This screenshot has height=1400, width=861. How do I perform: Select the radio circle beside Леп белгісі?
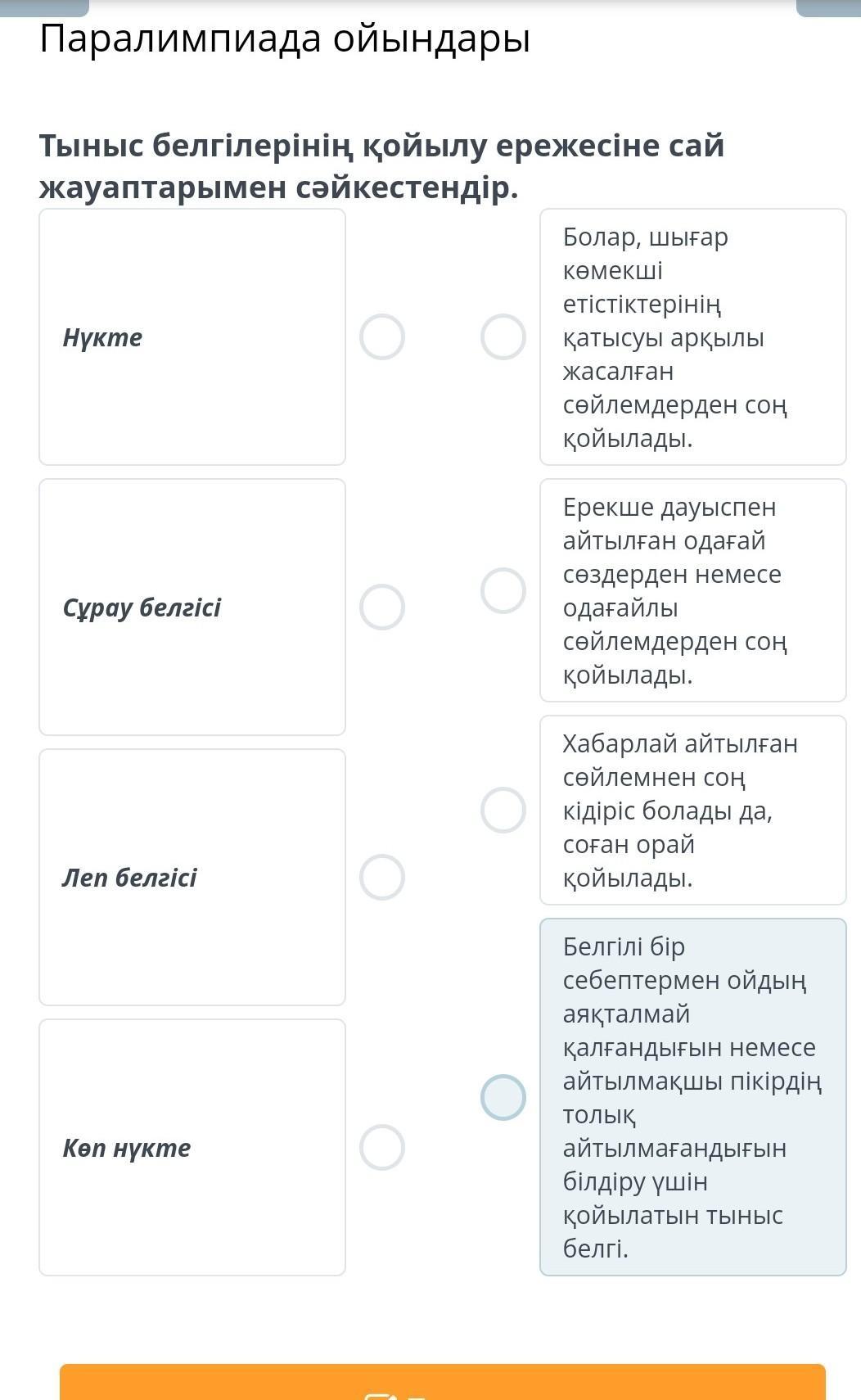tap(382, 877)
